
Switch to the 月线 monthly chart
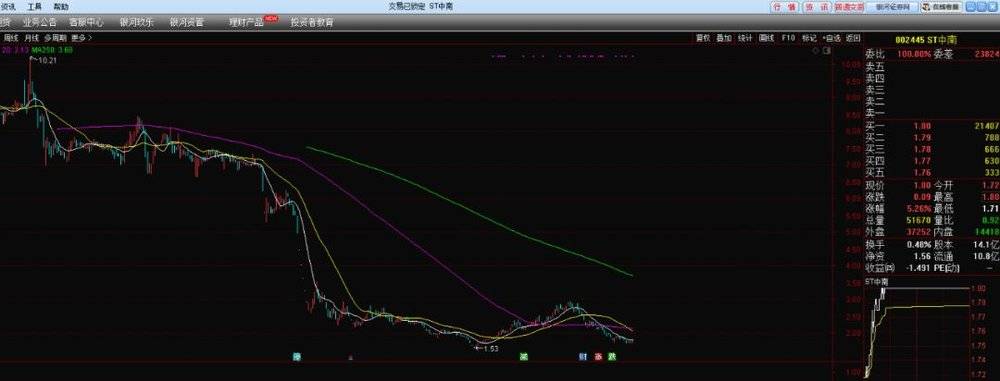point(32,38)
